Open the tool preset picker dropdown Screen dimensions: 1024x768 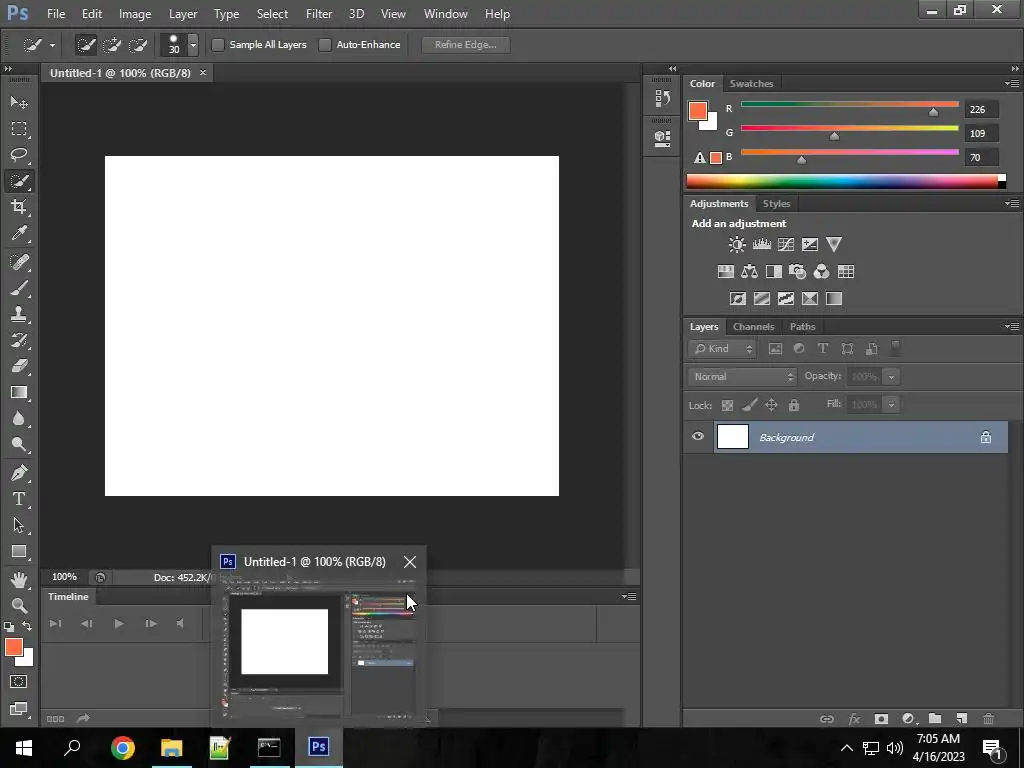click(52, 45)
